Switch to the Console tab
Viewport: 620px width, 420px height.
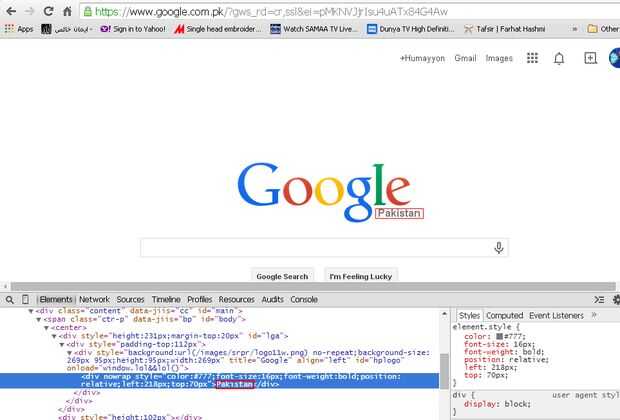click(304, 299)
